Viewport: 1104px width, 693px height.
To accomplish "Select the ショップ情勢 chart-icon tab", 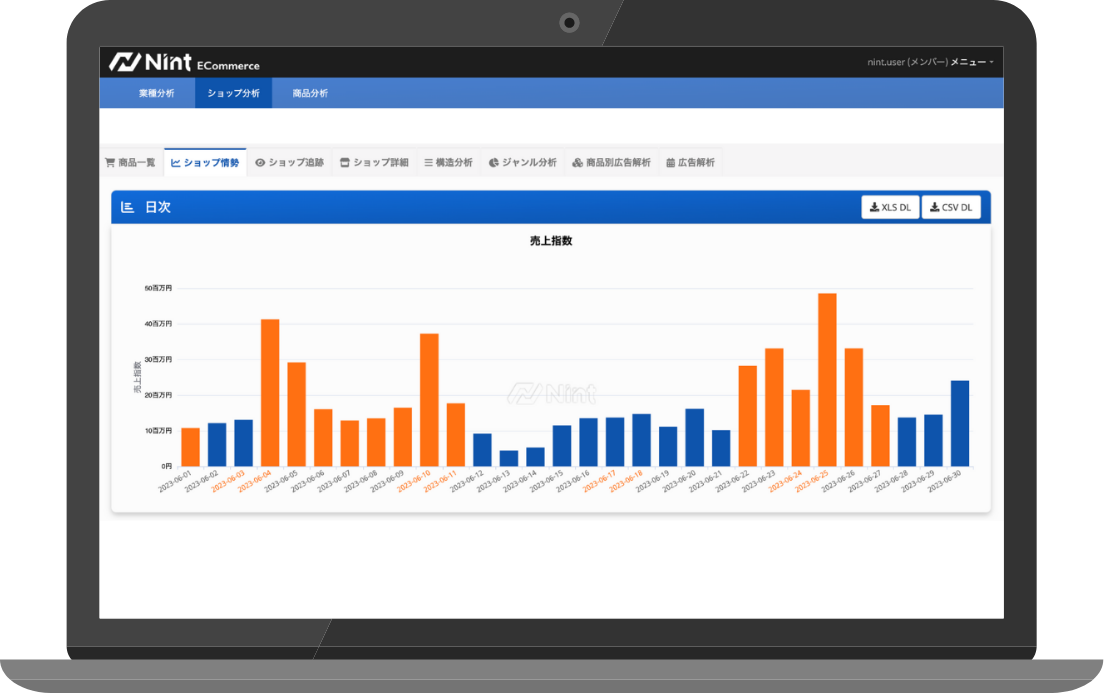I will click(205, 162).
